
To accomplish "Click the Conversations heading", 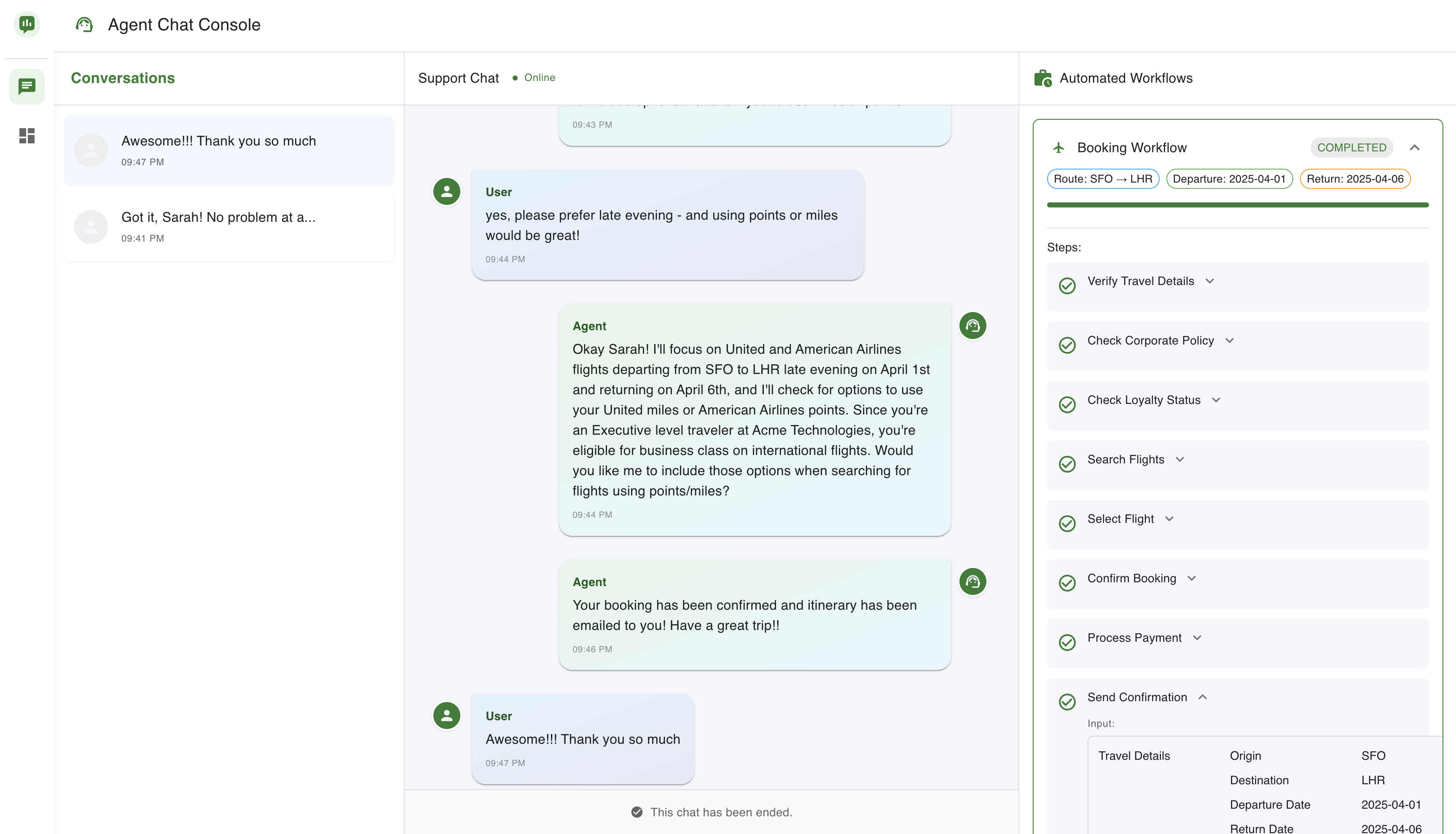I will click(x=123, y=78).
